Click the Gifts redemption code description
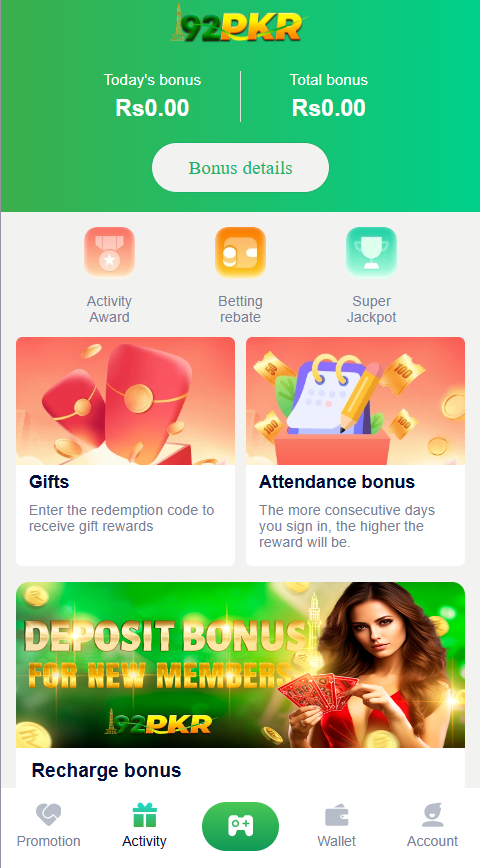Viewport: 480px width, 868px height. (x=122, y=518)
